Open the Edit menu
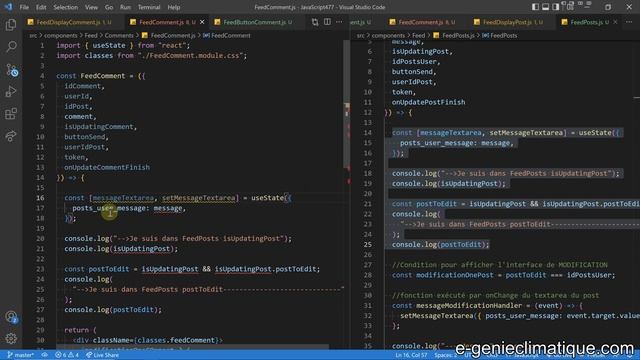The width and height of the screenshot is (640, 360). [x=41, y=7]
